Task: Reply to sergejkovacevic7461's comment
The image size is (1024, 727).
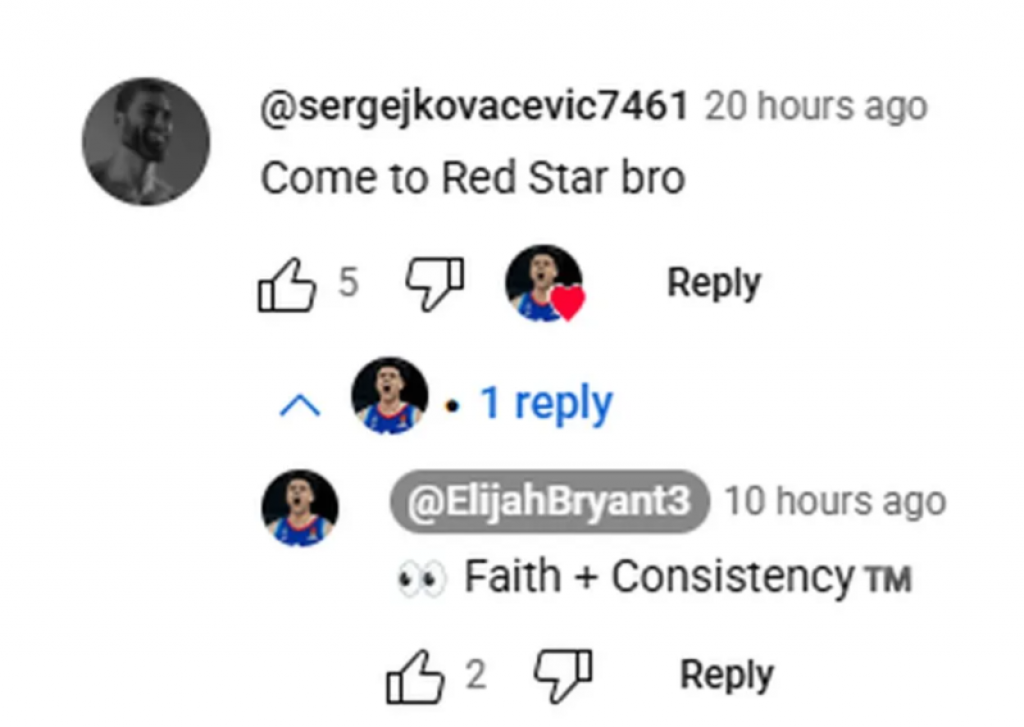Action: point(713,283)
